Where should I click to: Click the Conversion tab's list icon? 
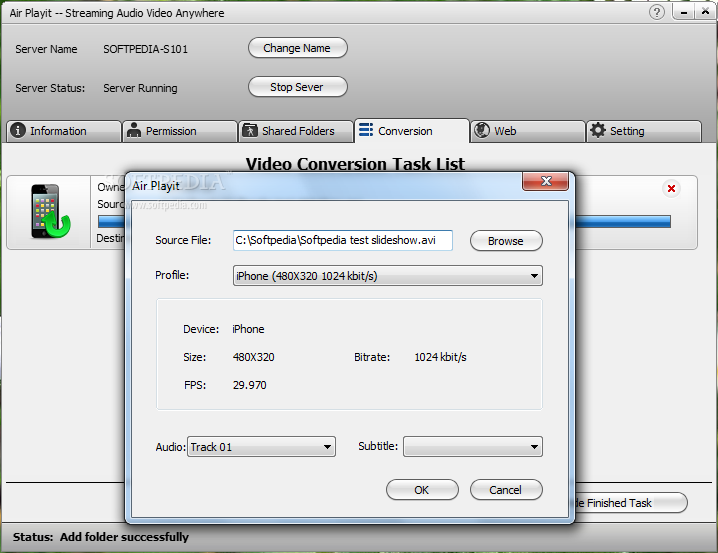[x=365, y=130]
